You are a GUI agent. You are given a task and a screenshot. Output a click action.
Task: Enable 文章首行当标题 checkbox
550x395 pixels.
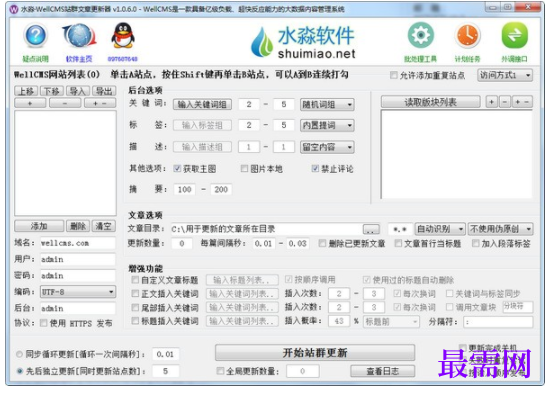pos(398,243)
